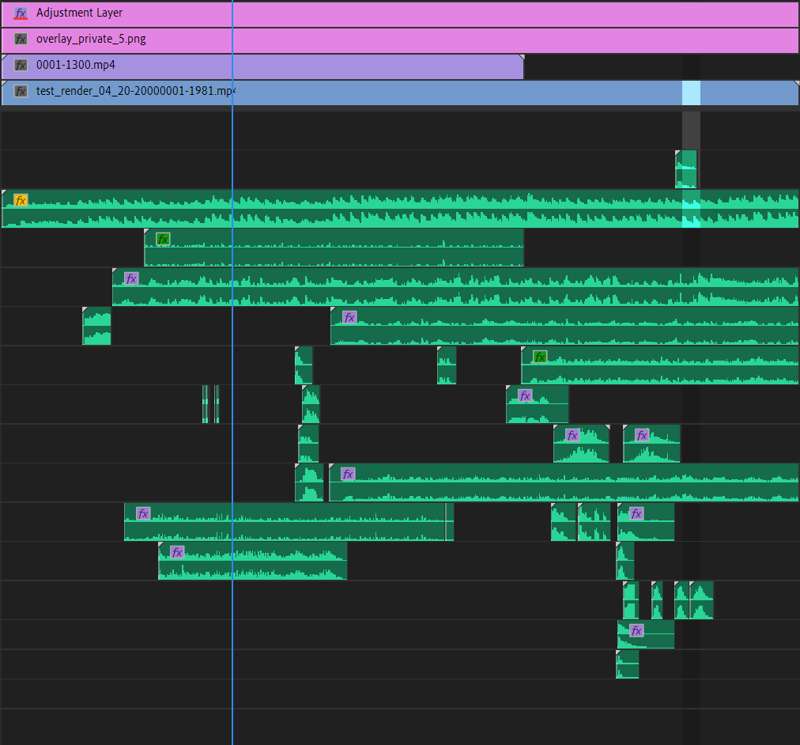800x745 pixels.
Task: Click fx badge on the test_render video clip
Action: point(20,91)
